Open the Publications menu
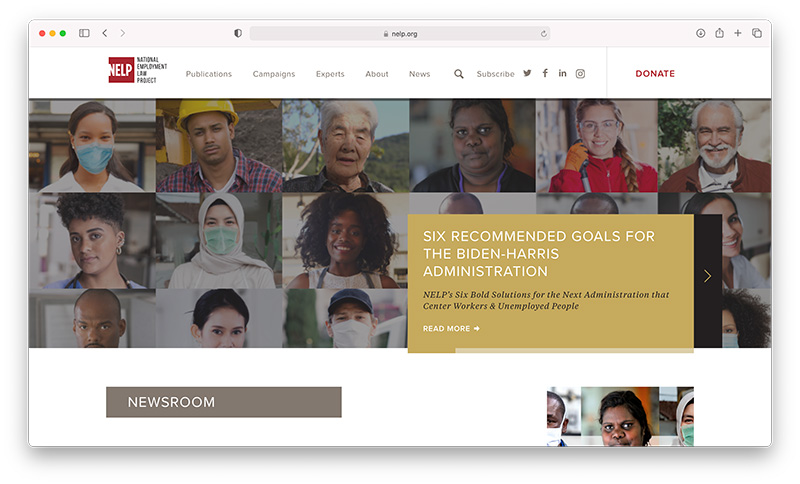800x484 pixels. point(208,74)
